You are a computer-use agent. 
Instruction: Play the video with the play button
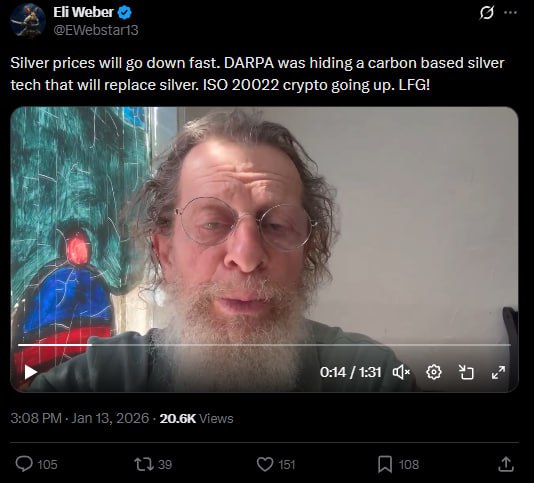point(31,372)
